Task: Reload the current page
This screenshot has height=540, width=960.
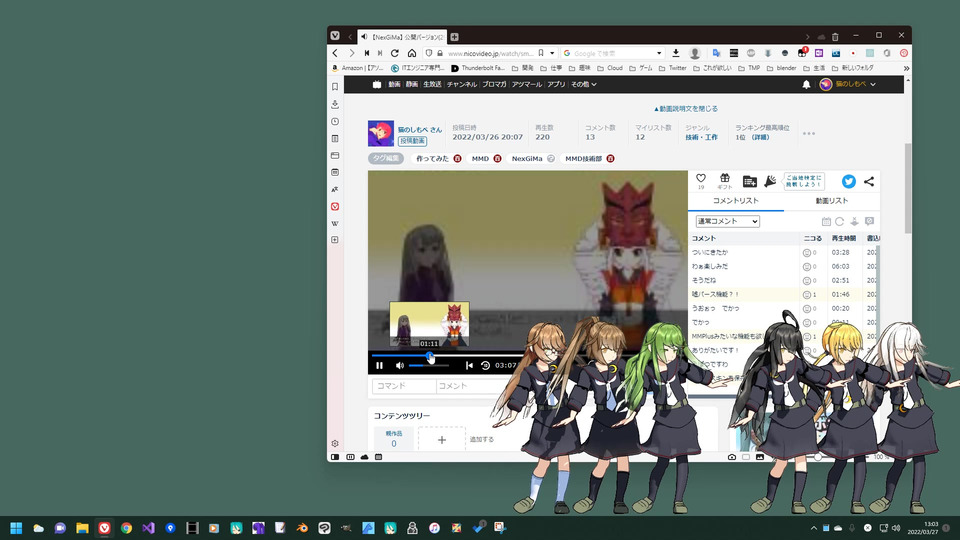Action: (395, 53)
